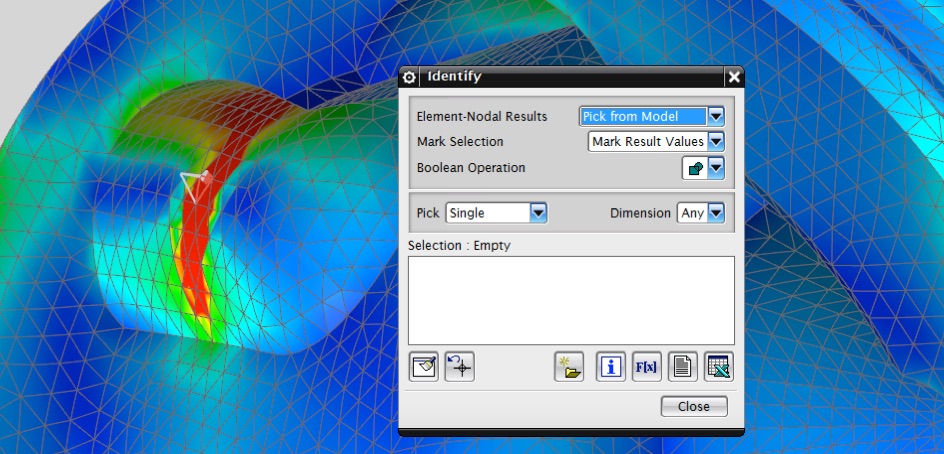Close the Identify dialog with X
Viewport: 944px width, 454px height.
[x=734, y=77]
